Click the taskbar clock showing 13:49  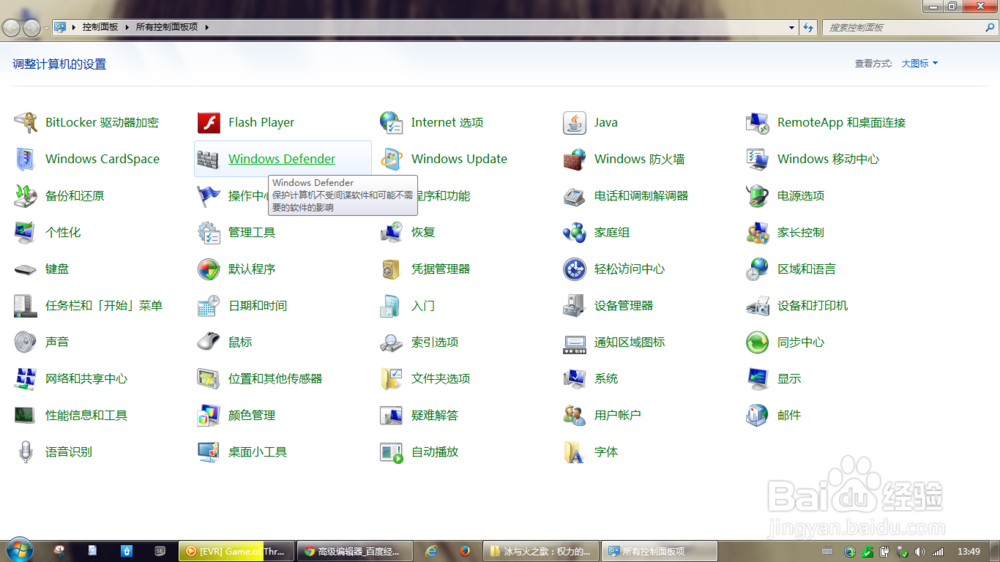[969, 552]
